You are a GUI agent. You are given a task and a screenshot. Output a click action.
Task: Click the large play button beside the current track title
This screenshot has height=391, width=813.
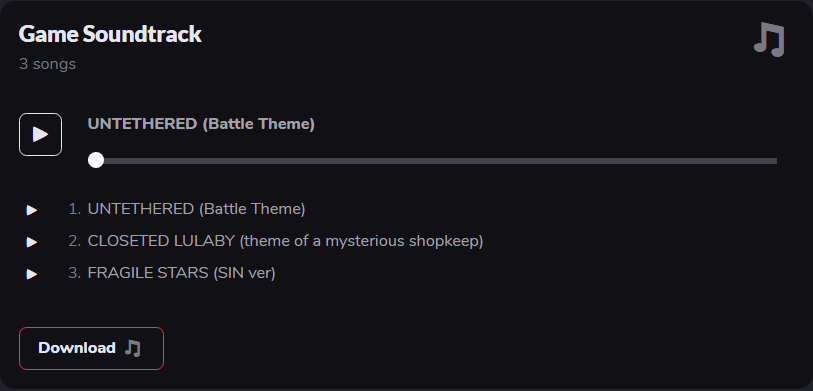pyautogui.click(x=40, y=134)
